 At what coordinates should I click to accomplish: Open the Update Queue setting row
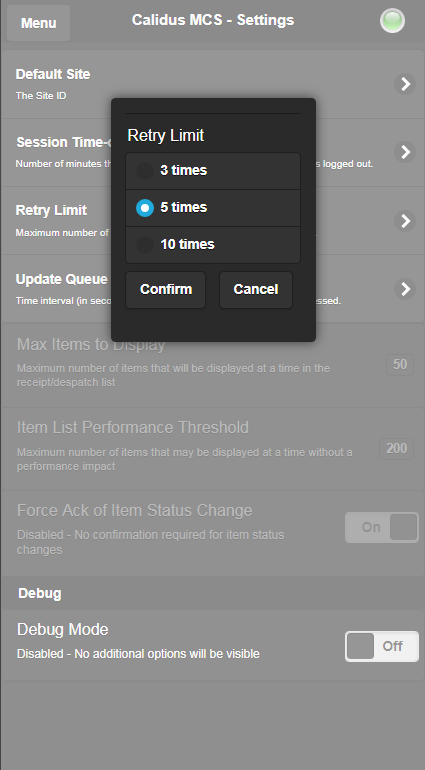point(213,289)
